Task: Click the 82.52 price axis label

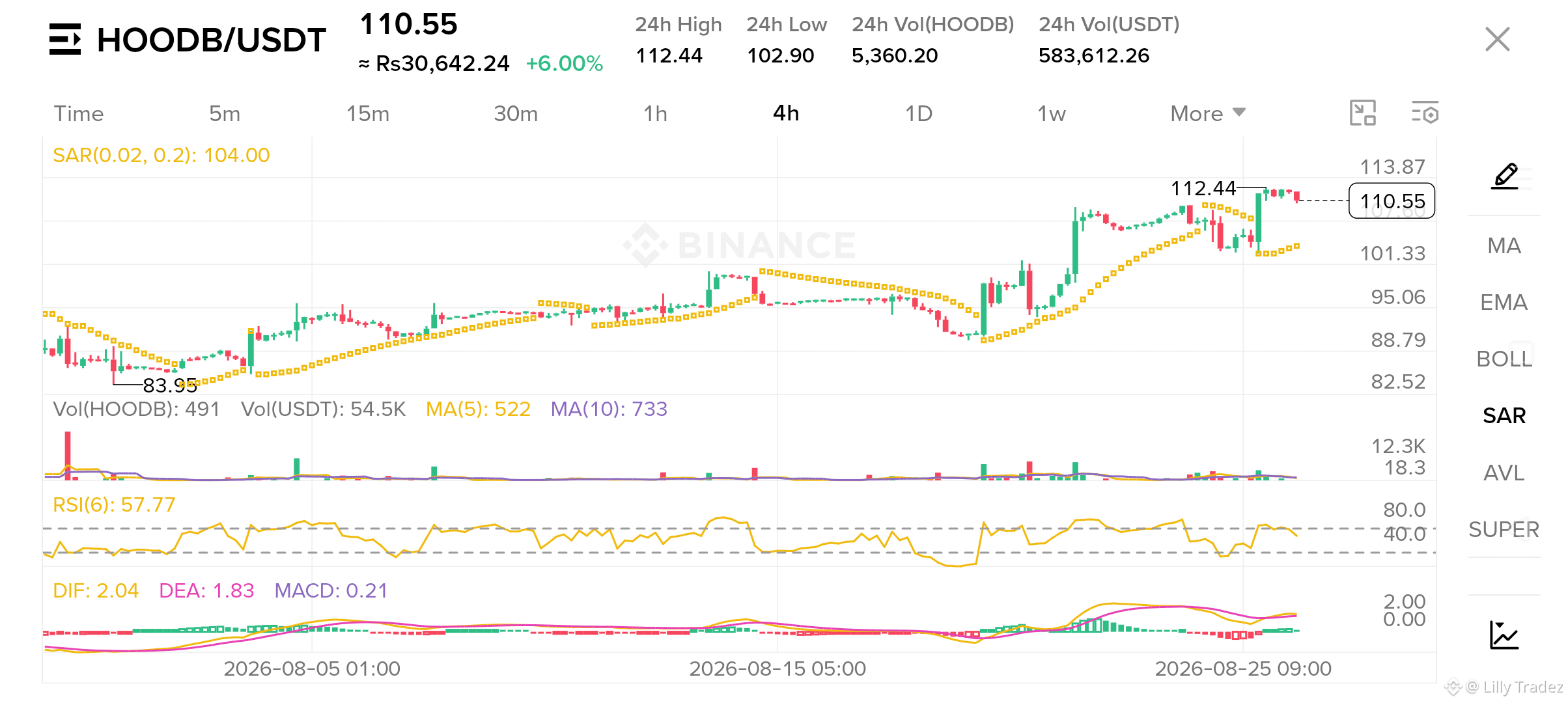Action: point(1397,381)
